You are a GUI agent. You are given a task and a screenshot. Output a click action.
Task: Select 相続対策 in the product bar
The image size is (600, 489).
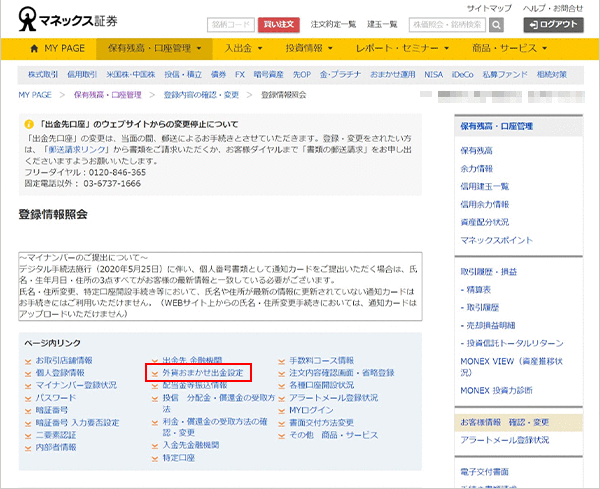tap(551, 75)
